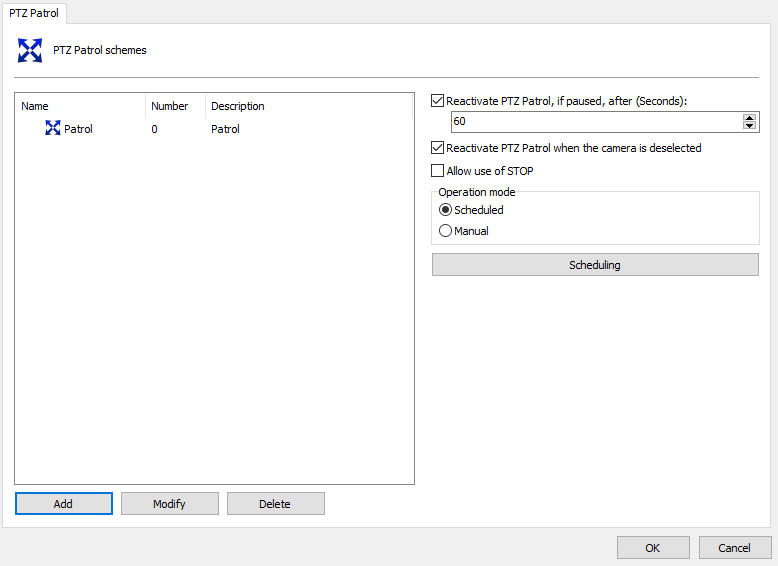The width and height of the screenshot is (778, 566).
Task: Disable reactivate when camera is deselected
Action: [x=437, y=148]
